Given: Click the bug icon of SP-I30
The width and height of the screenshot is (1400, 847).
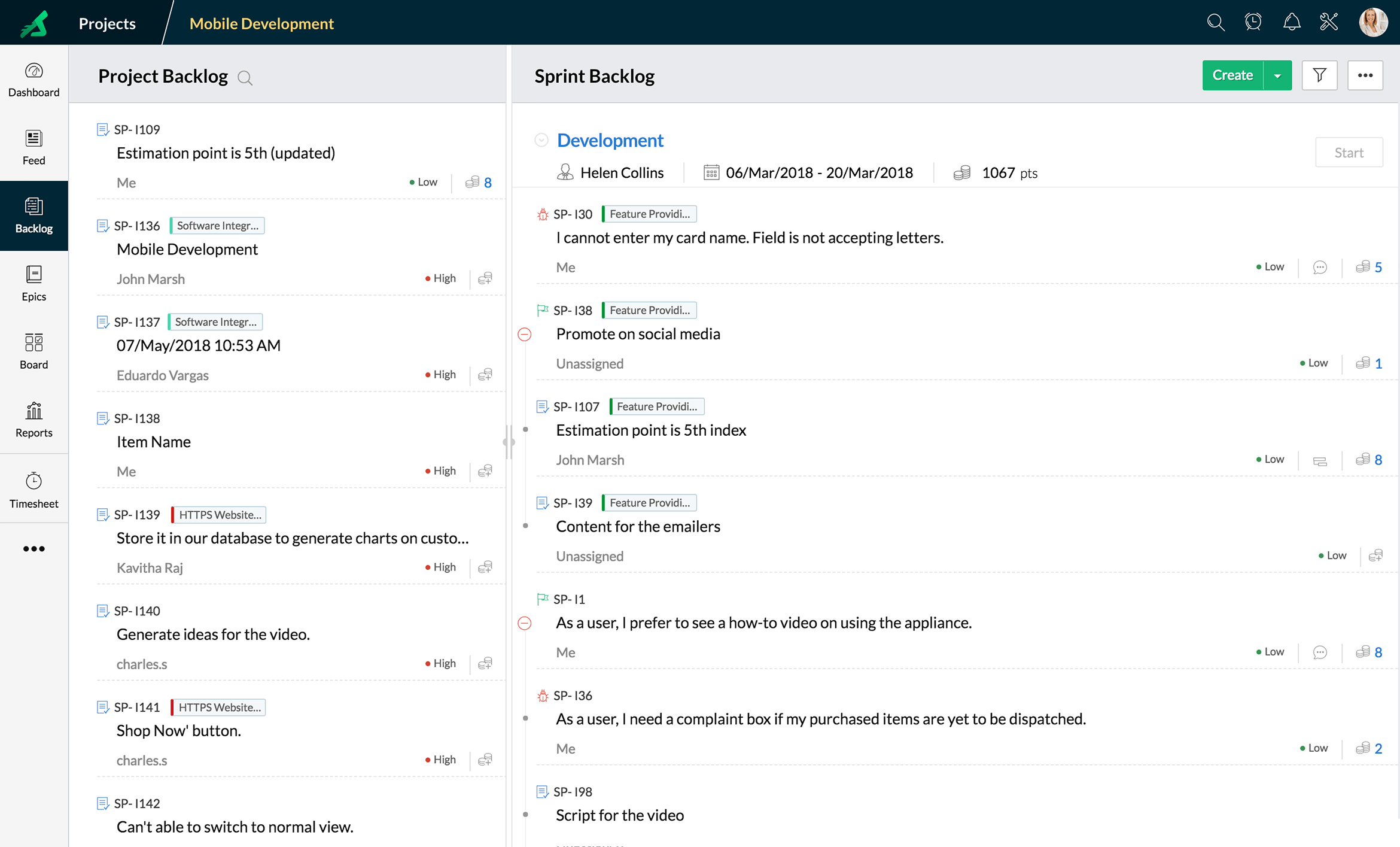Looking at the screenshot, I should (x=542, y=214).
